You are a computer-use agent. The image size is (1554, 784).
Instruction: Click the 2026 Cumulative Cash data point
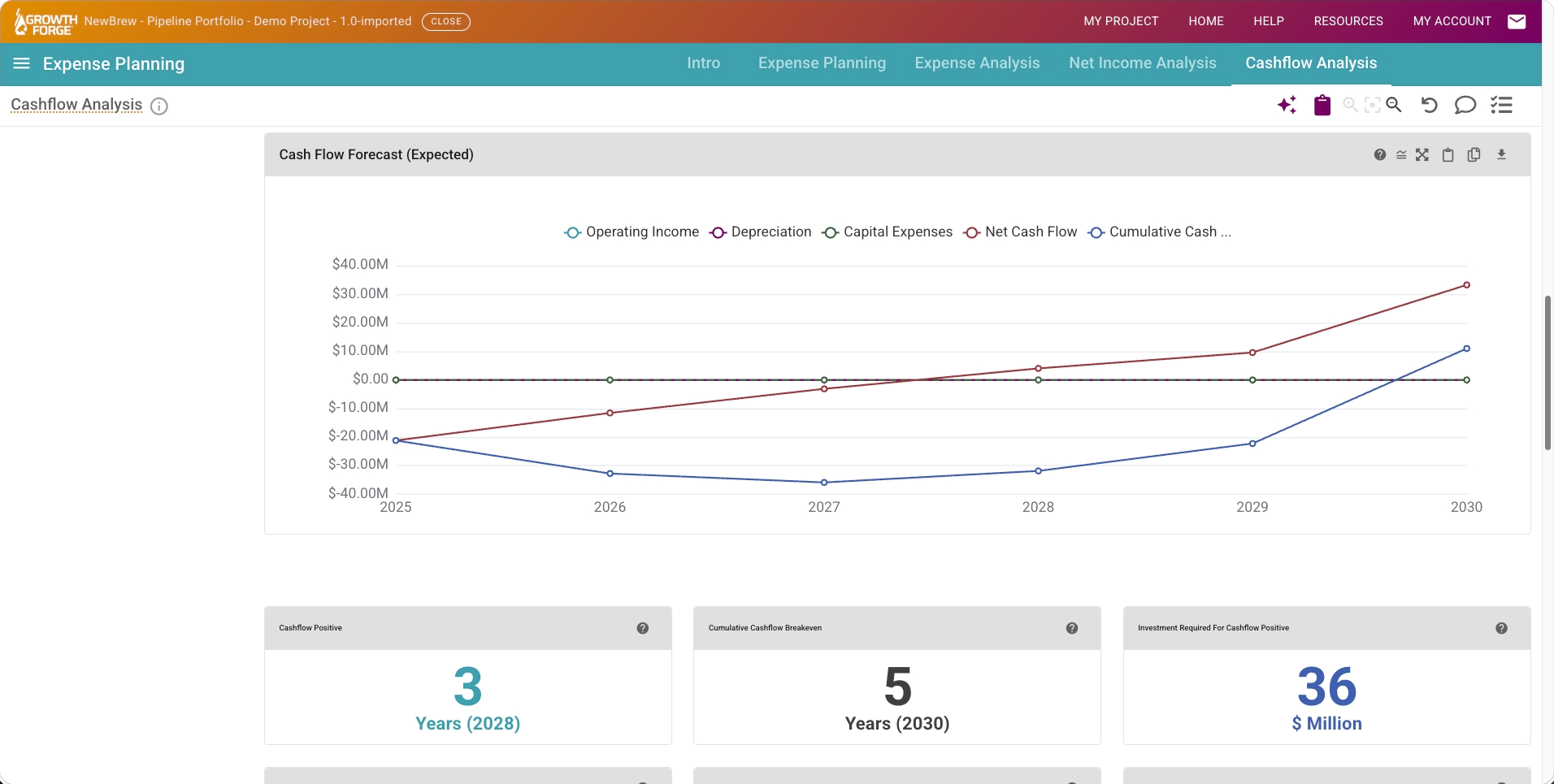[x=610, y=474]
